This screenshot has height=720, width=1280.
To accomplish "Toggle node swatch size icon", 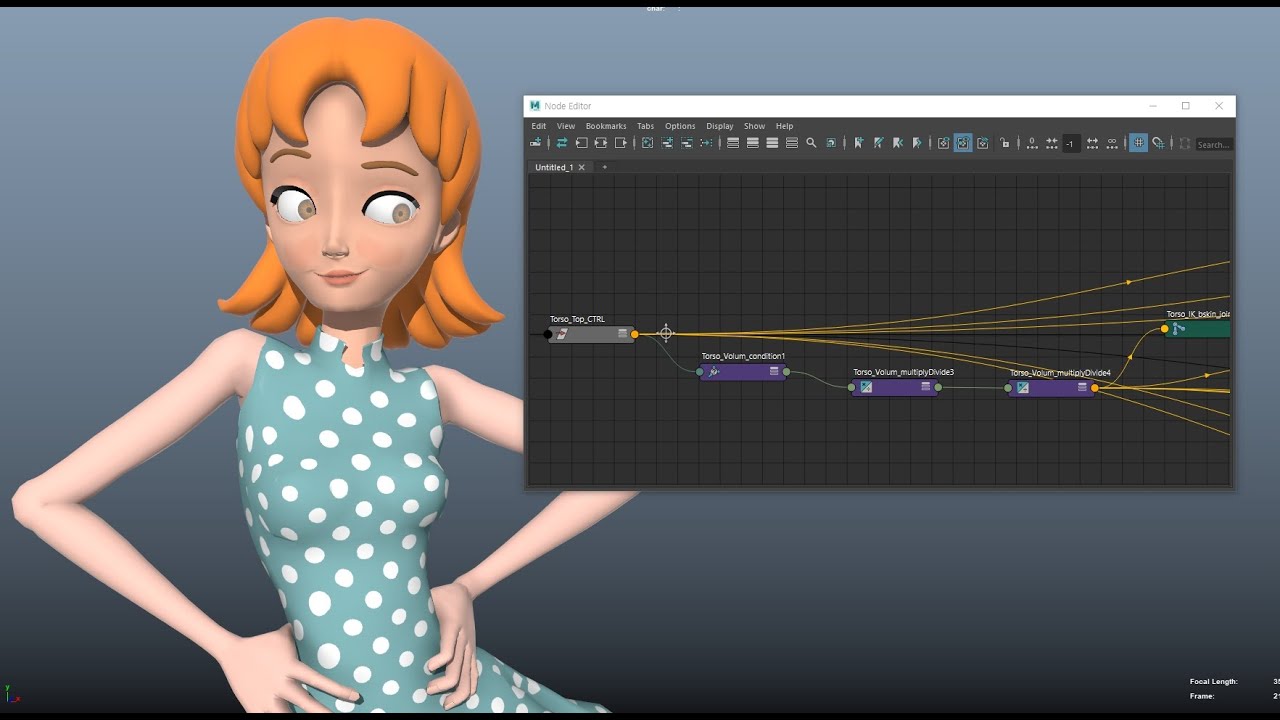I will pos(831,143).
